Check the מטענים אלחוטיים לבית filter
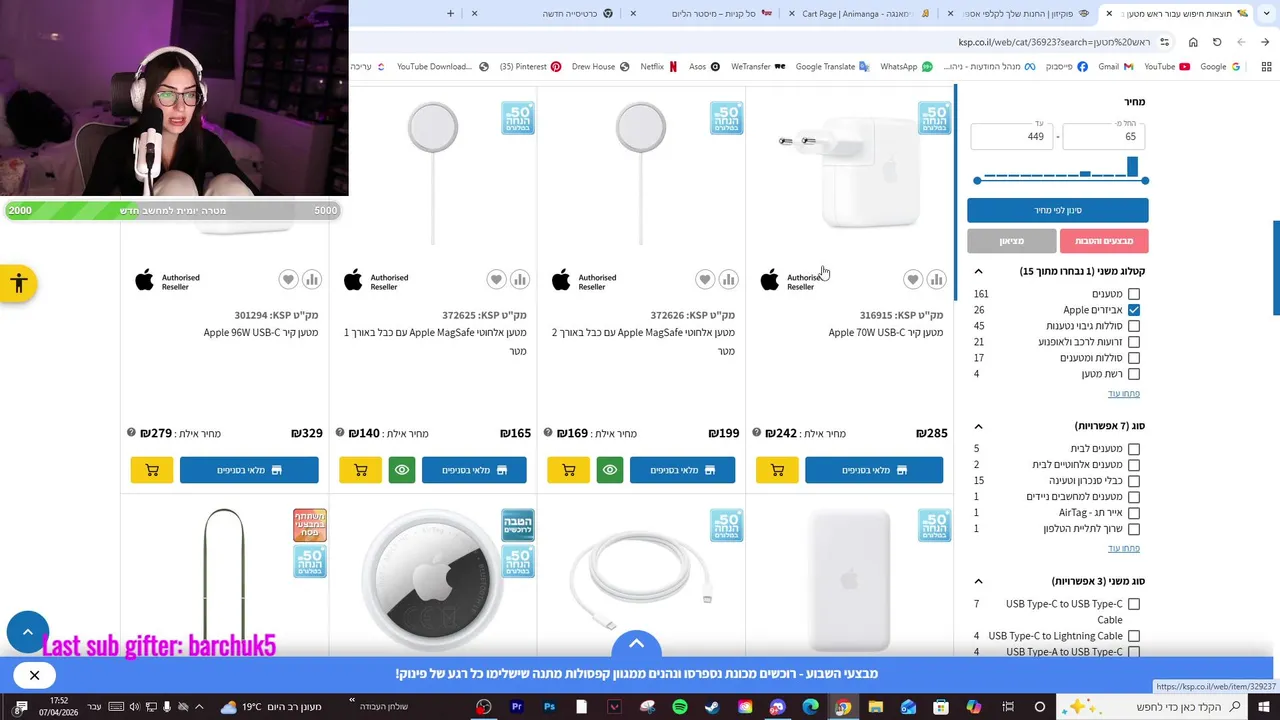The width and height of the screenshot is (1280, 720). [1134, 465]
